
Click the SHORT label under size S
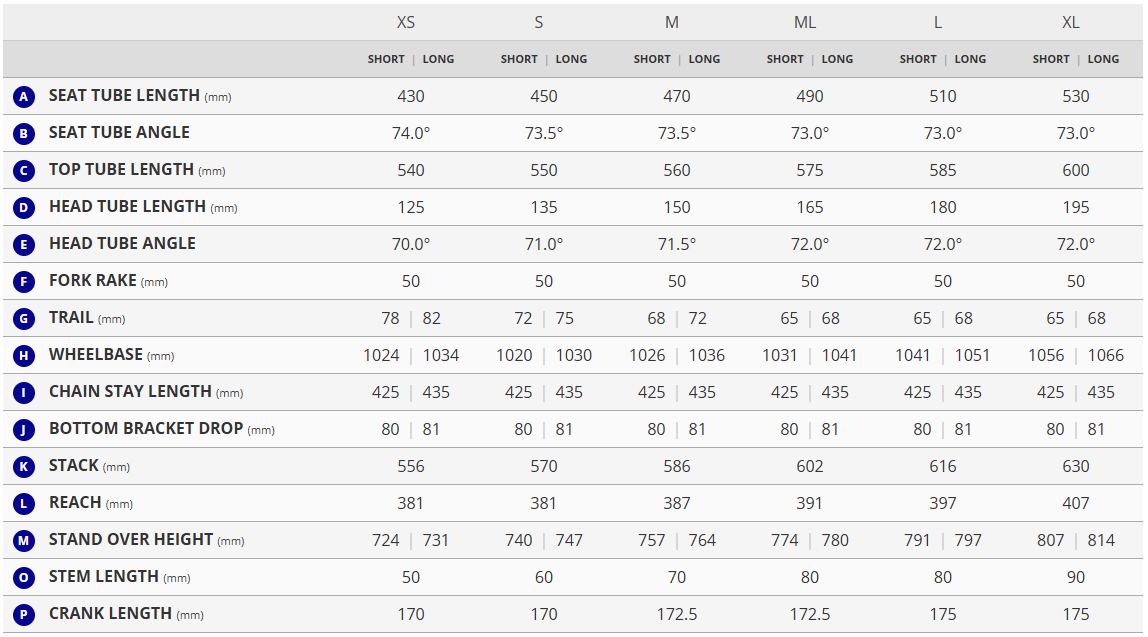click(x=519, y=59)
